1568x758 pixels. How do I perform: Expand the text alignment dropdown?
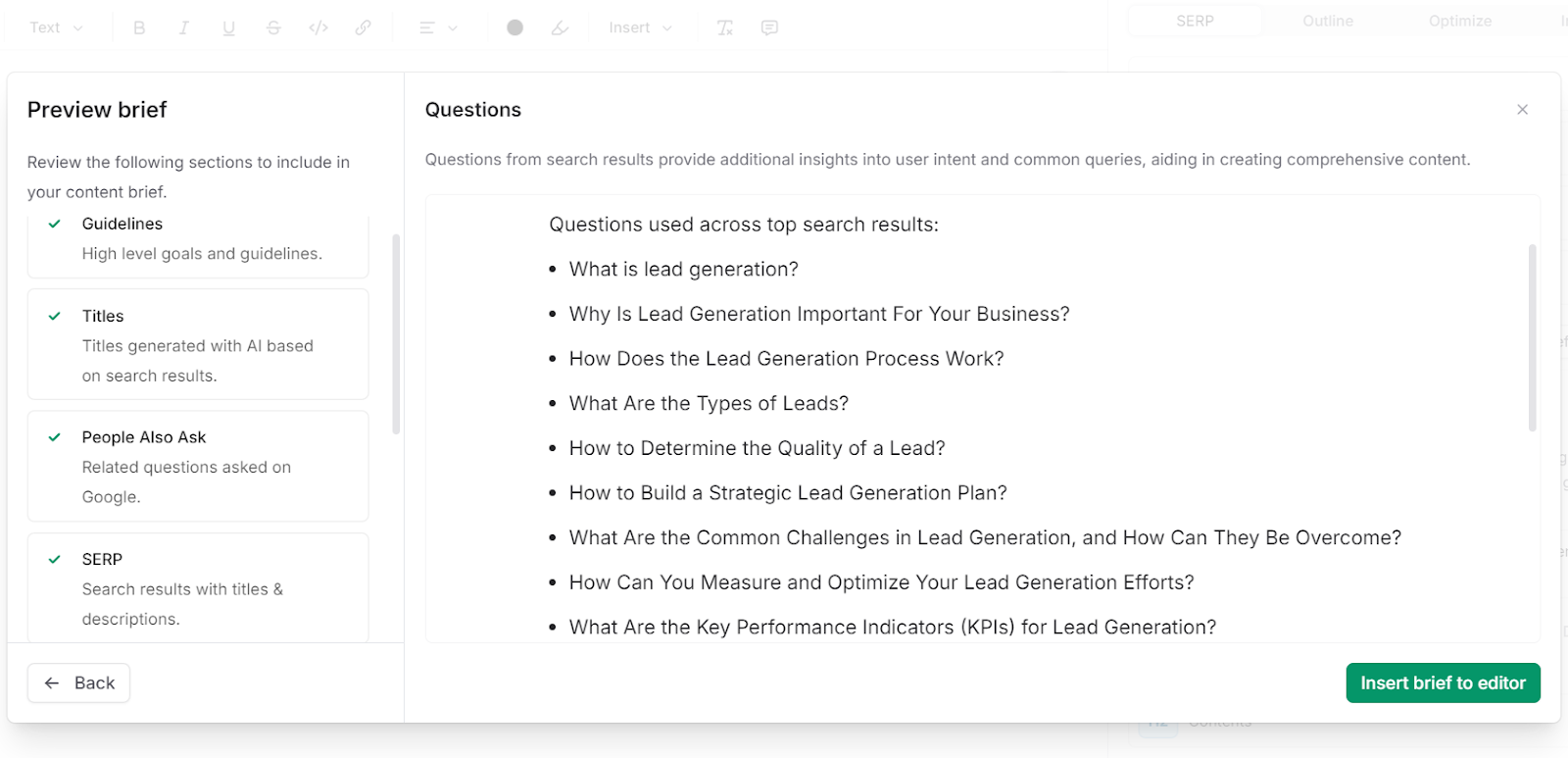pyautogui.click(x=438, y=27)
